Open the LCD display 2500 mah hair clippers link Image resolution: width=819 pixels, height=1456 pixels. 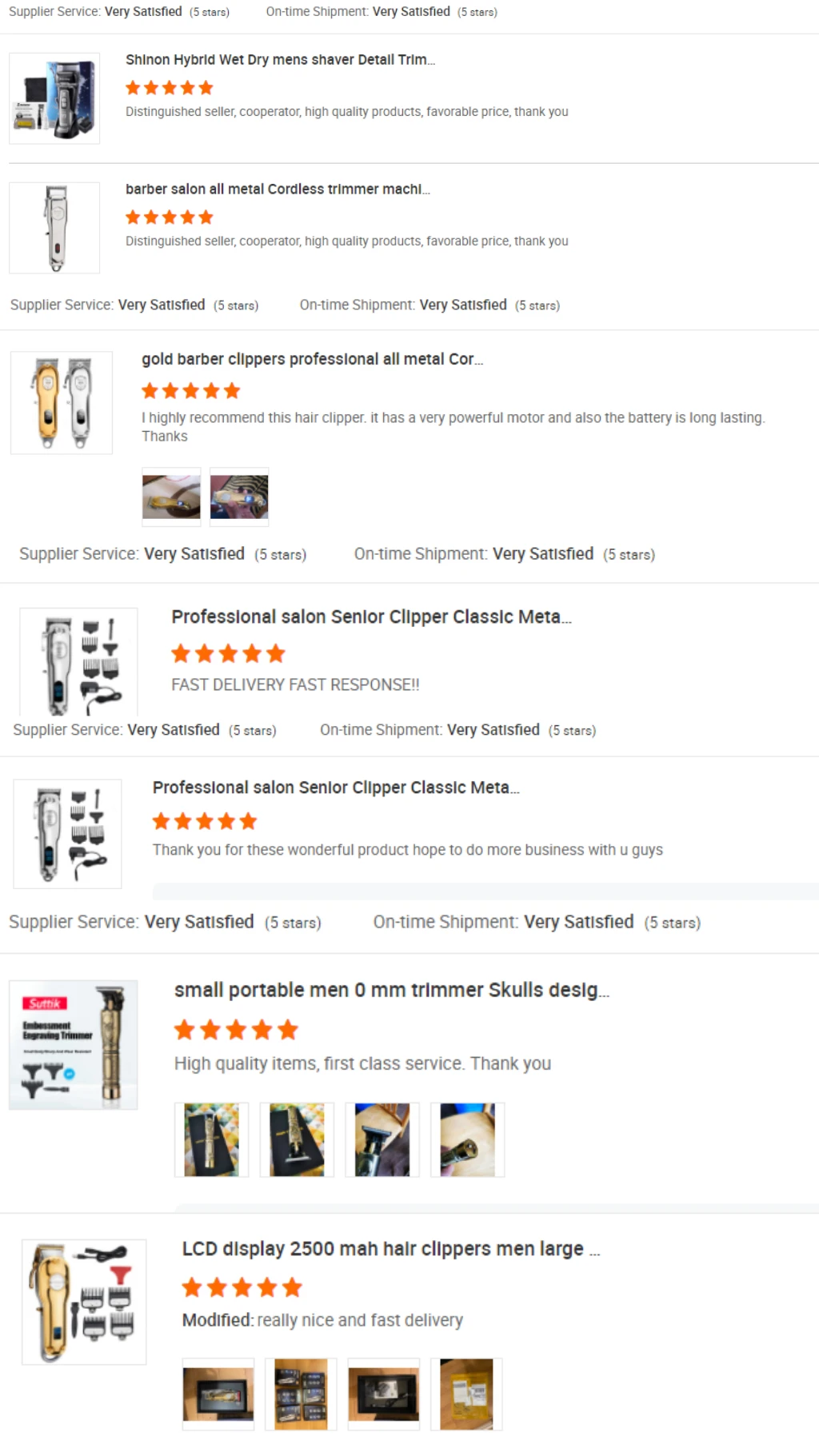point(390,1249)
